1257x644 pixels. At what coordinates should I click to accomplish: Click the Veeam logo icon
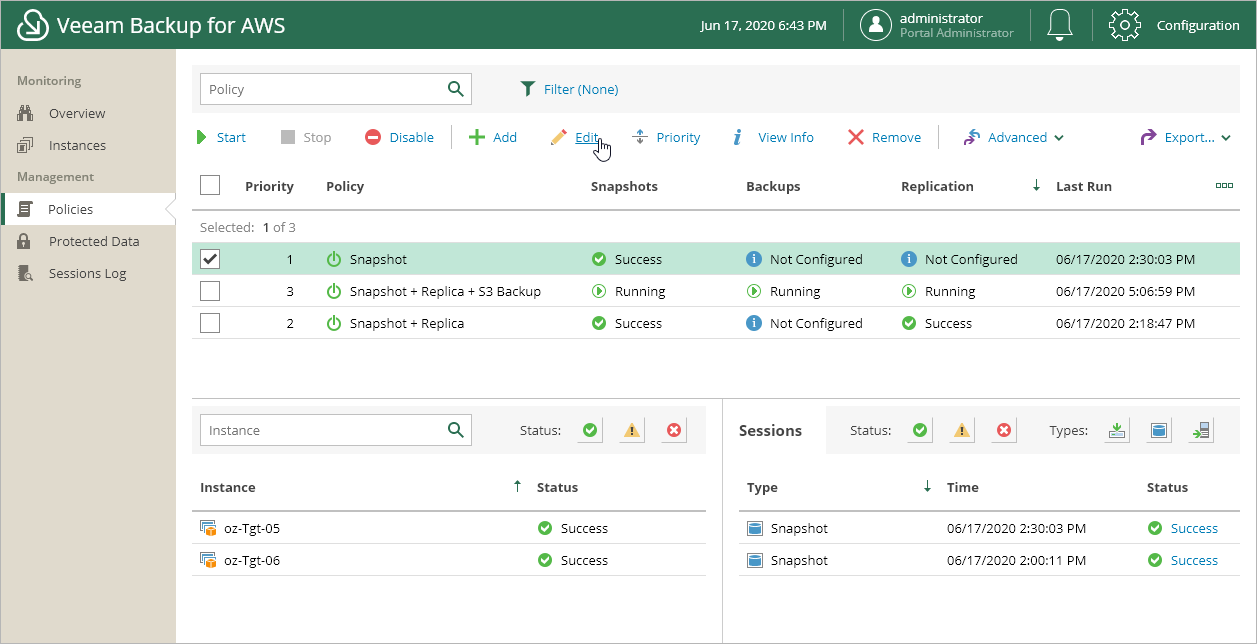[x=33, y=25]
